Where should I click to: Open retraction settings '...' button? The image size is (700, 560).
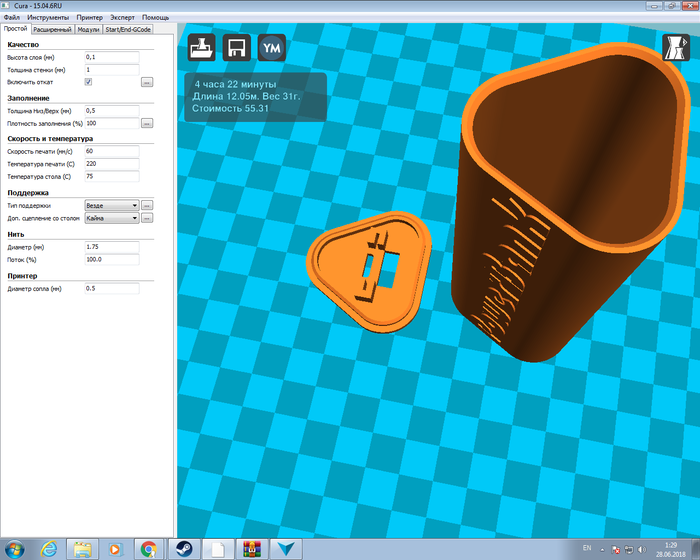[x=146, y=82]
